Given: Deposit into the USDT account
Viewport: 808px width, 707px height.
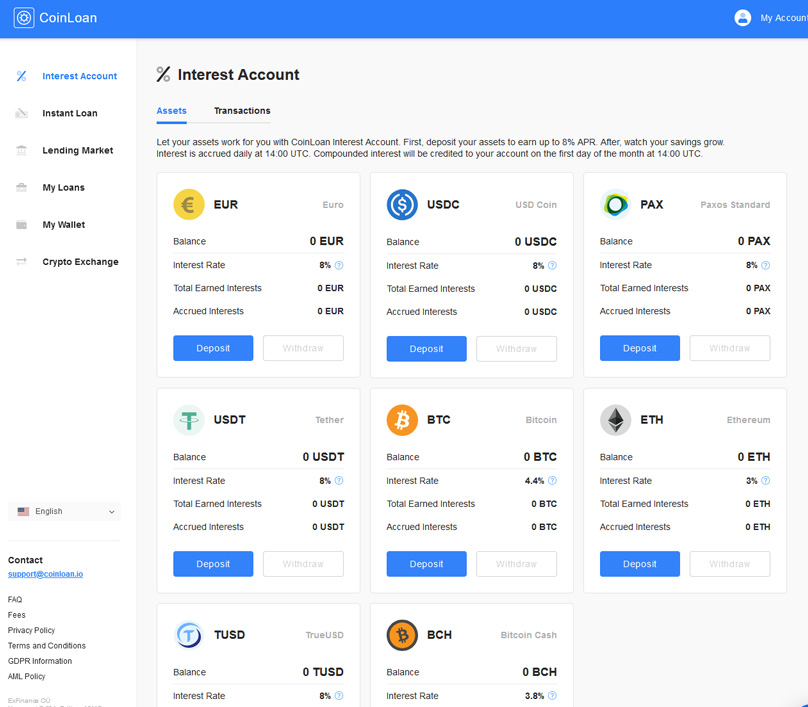Looking at the screenshot, I should click(x=213, y=564).
